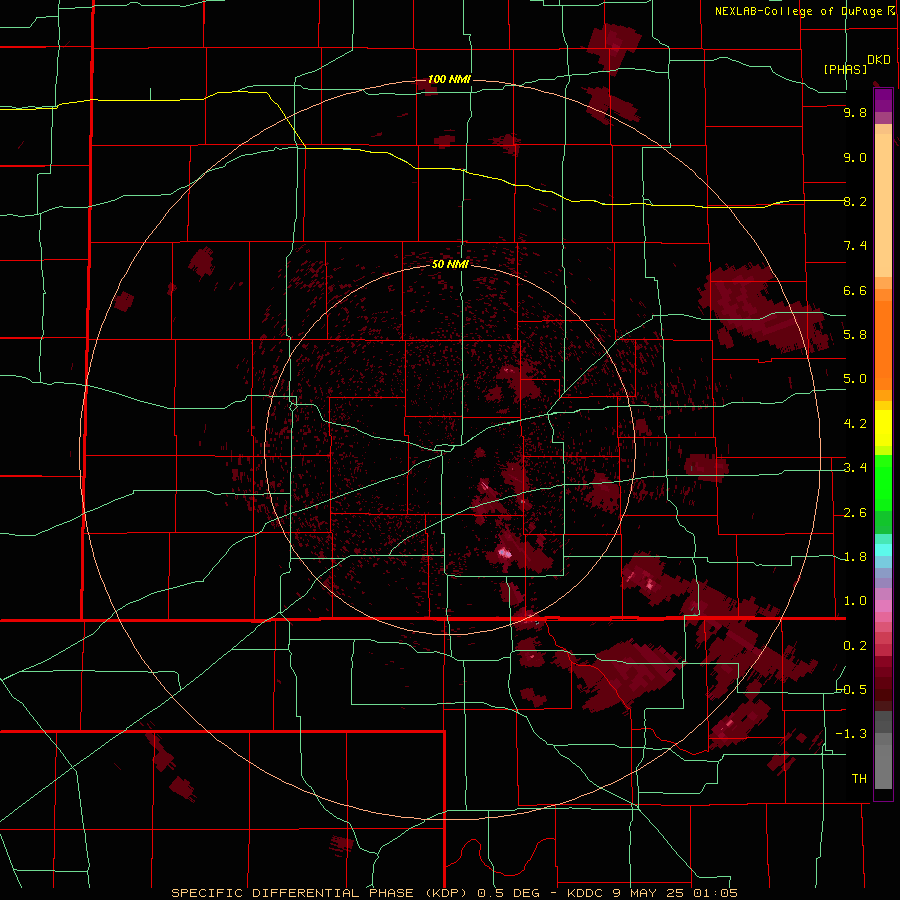This screenshot has height=900, width=900.
Task: Click the 100 NMI range ring label
Action: [x=449, y=79]
